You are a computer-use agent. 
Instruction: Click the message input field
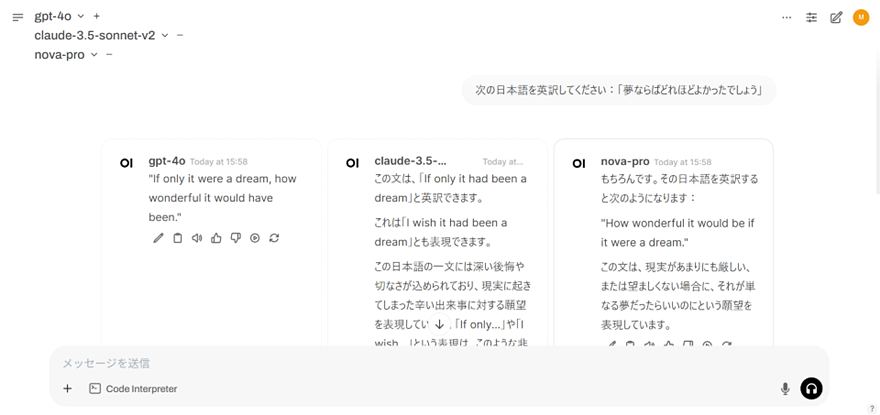tap(400, 363)
